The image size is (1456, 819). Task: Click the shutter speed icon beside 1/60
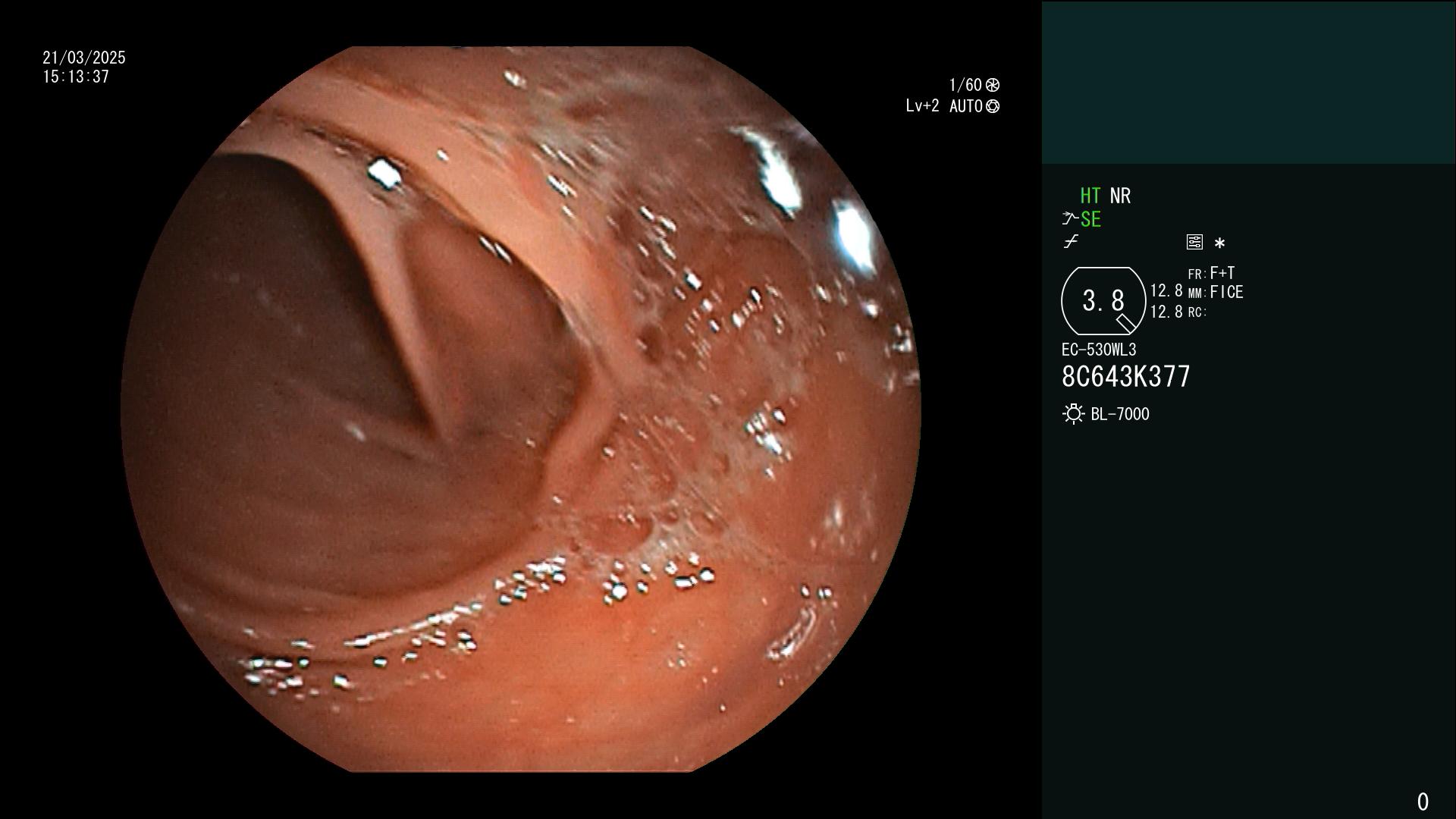993,85
